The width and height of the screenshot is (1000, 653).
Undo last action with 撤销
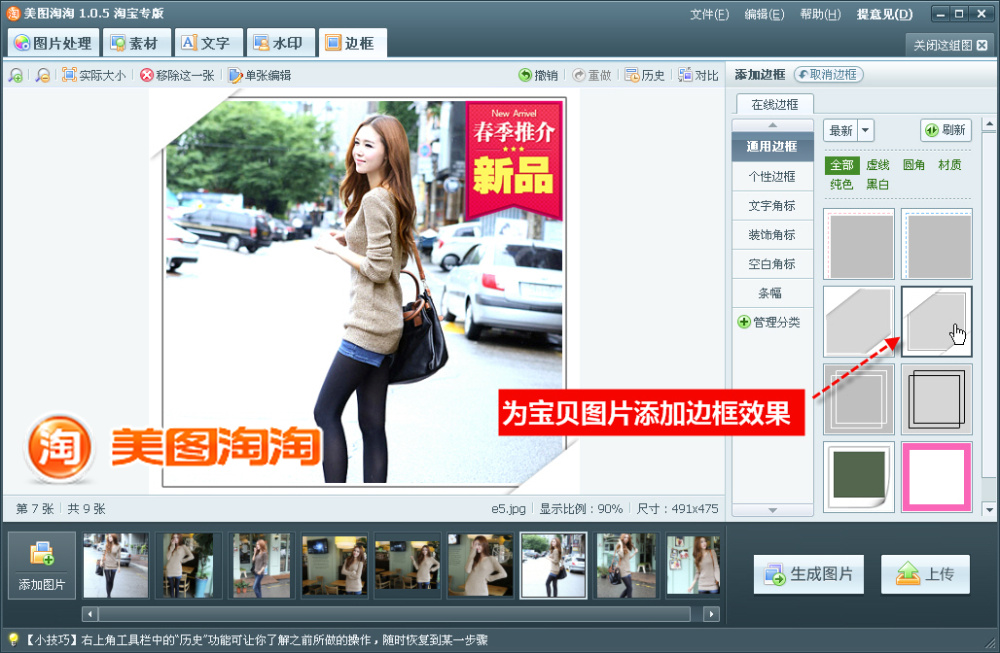coord(538,75)
